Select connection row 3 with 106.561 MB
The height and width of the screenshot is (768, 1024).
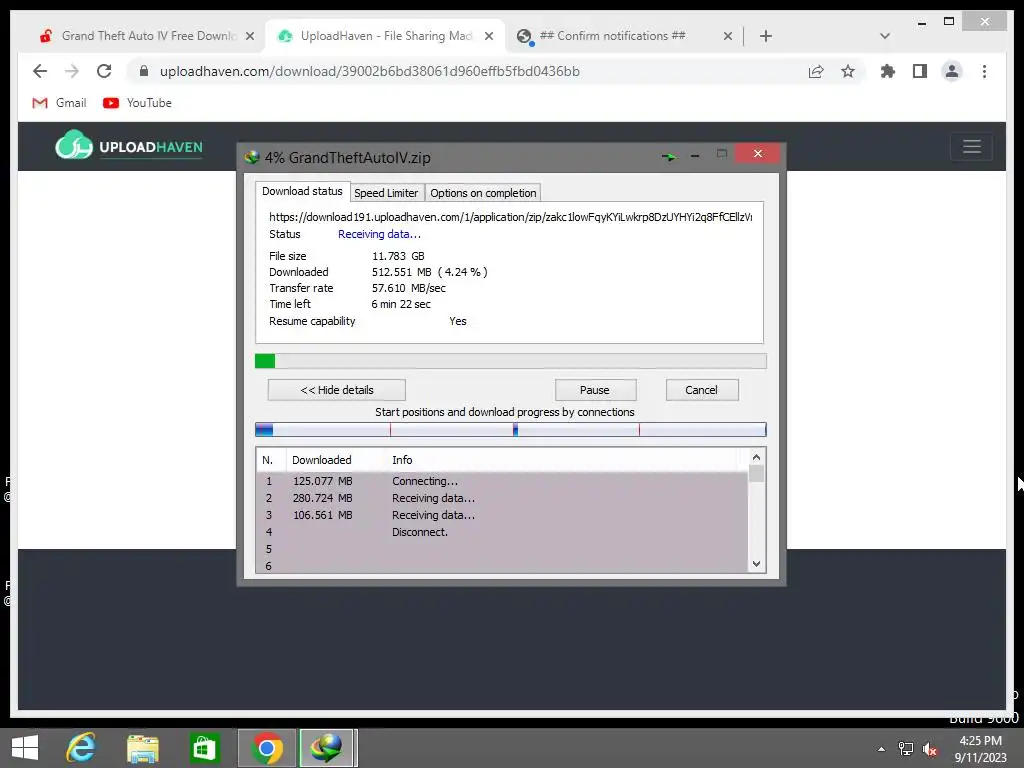pyautogui.click(x=502, y=515)
